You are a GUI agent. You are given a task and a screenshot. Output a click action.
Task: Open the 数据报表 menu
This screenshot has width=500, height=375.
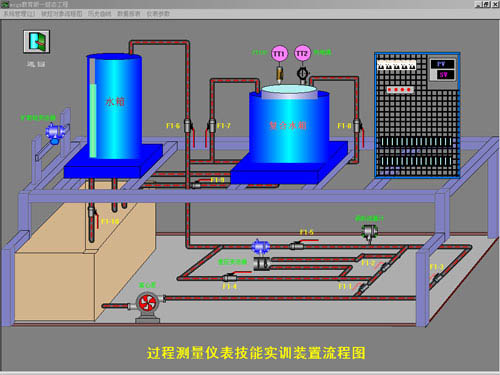(x=129, y=14)
